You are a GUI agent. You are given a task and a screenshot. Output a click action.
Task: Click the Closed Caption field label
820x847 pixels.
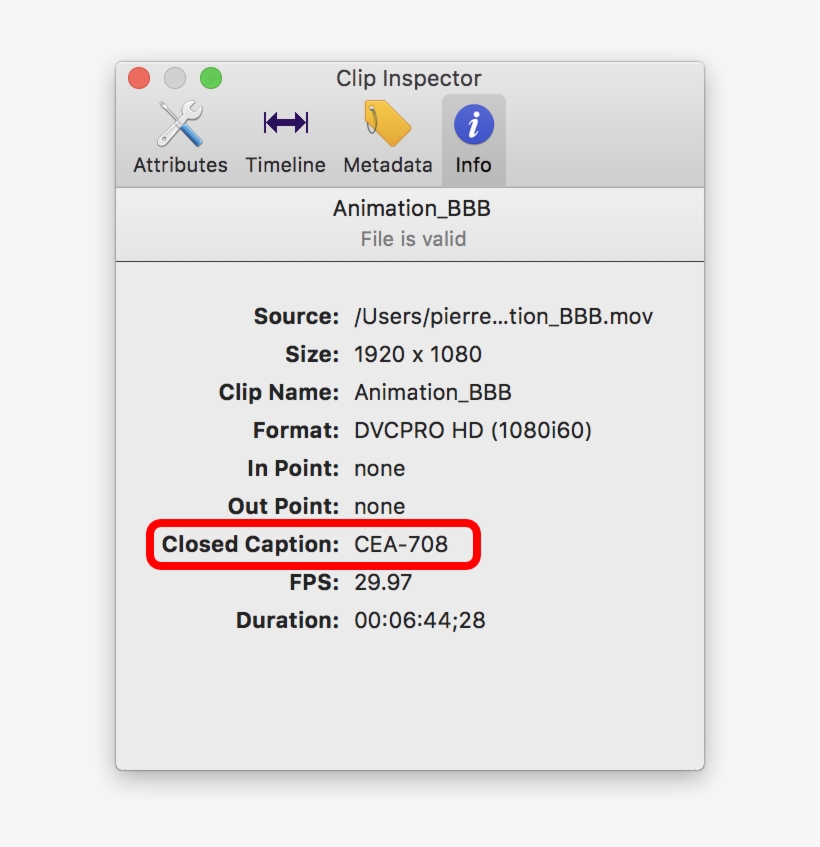[x=251, y=545]
